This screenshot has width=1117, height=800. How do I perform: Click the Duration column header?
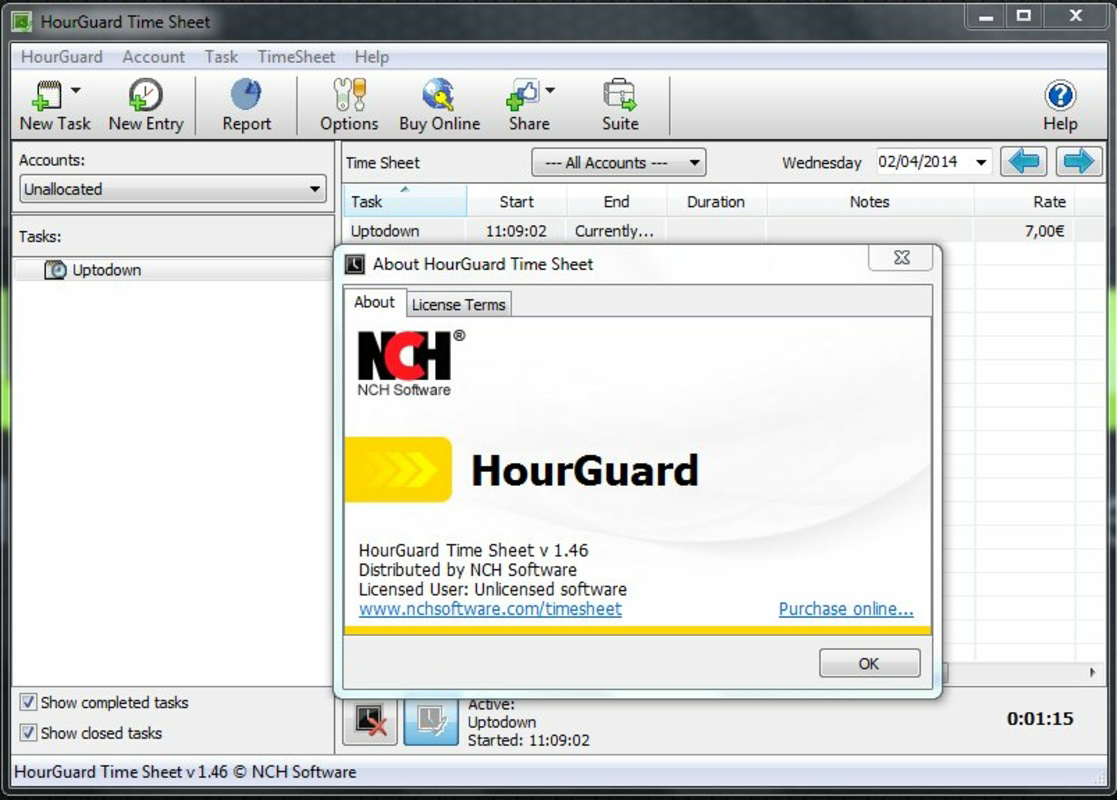click(x=716, y=202)
